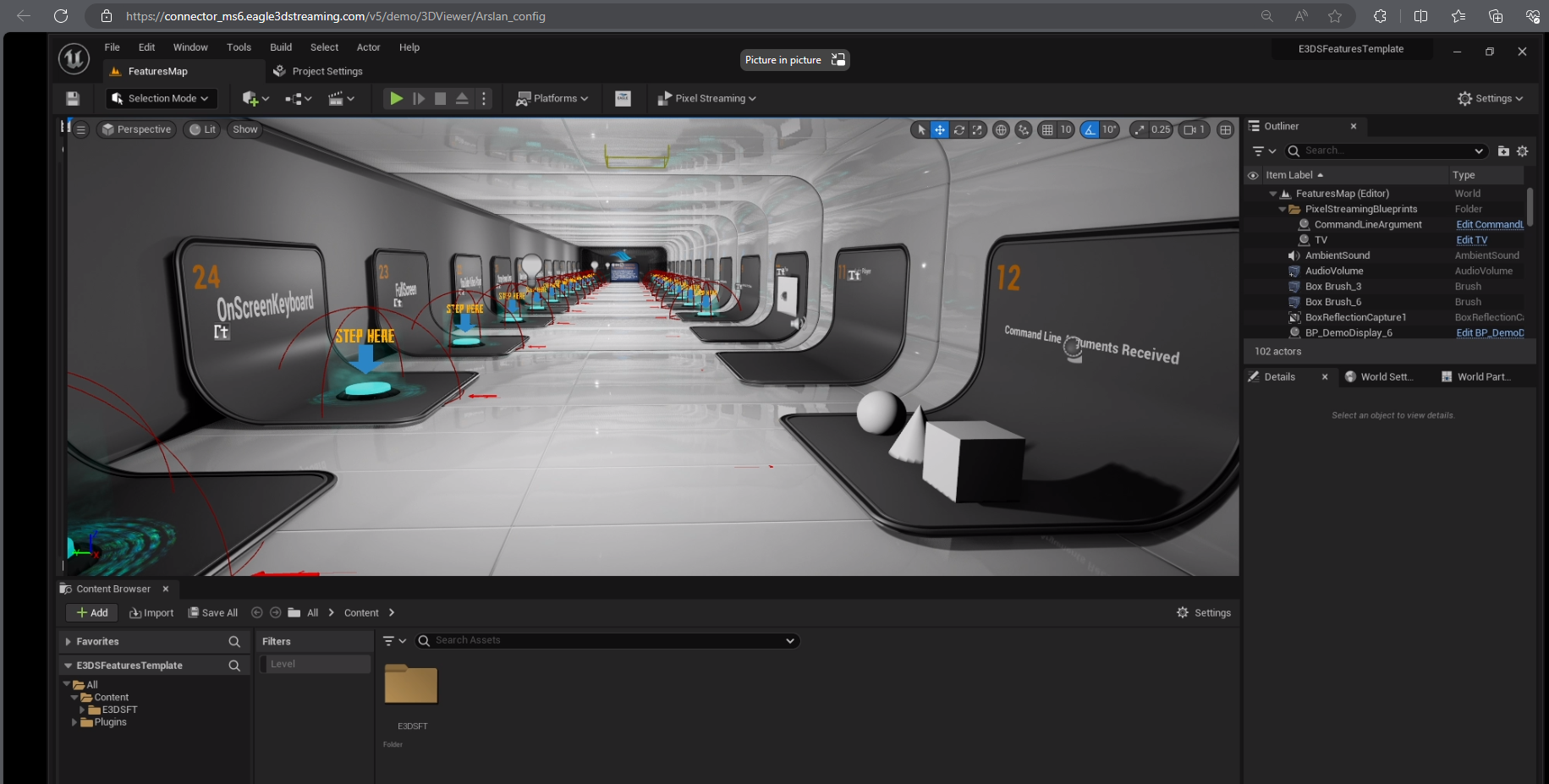This screenshot has width=1549, height=784.
Task: Activate the Translate move tool
Action: point(940,129)
